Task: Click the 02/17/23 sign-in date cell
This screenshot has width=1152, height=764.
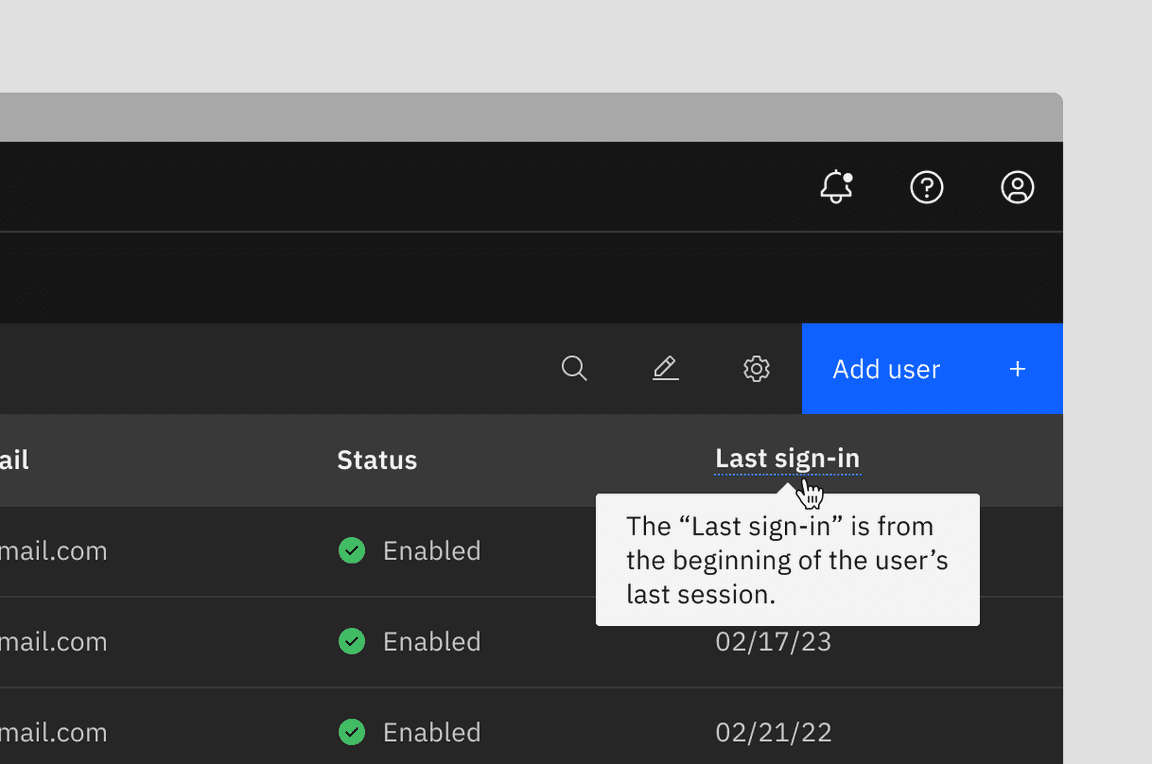Action: coord(774,642)
